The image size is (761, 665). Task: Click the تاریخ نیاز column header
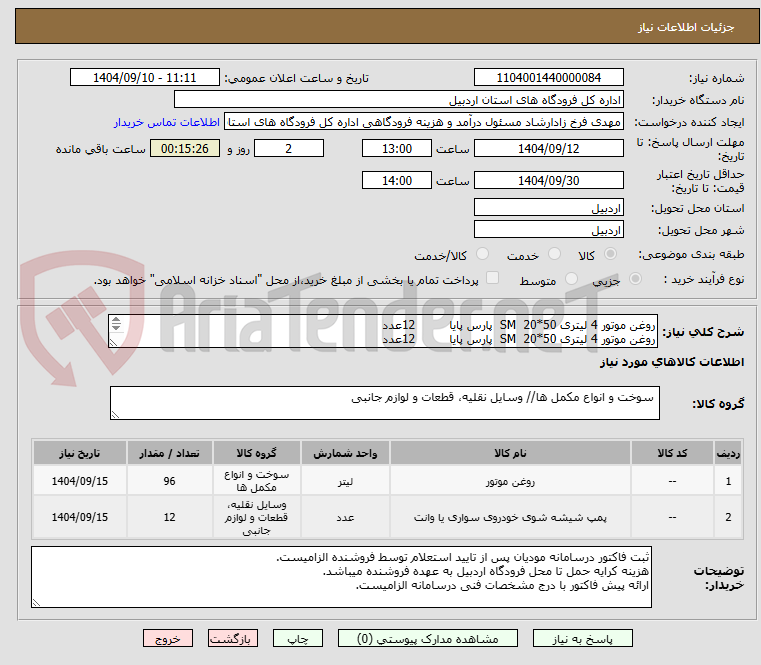[x=80, y=453]
